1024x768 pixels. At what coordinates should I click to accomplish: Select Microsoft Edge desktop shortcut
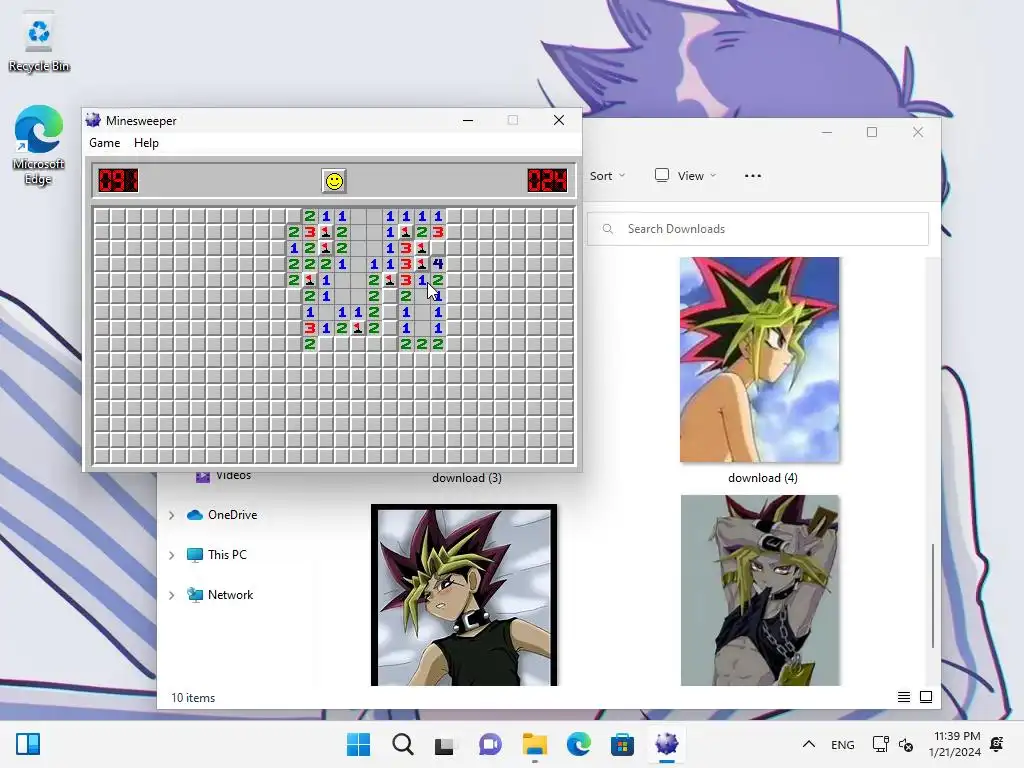point(39,145)
